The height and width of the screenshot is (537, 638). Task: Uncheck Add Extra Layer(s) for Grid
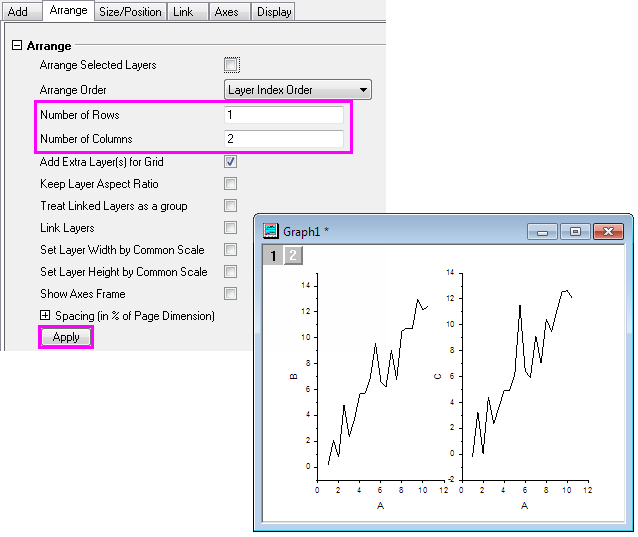coord(231,161)
